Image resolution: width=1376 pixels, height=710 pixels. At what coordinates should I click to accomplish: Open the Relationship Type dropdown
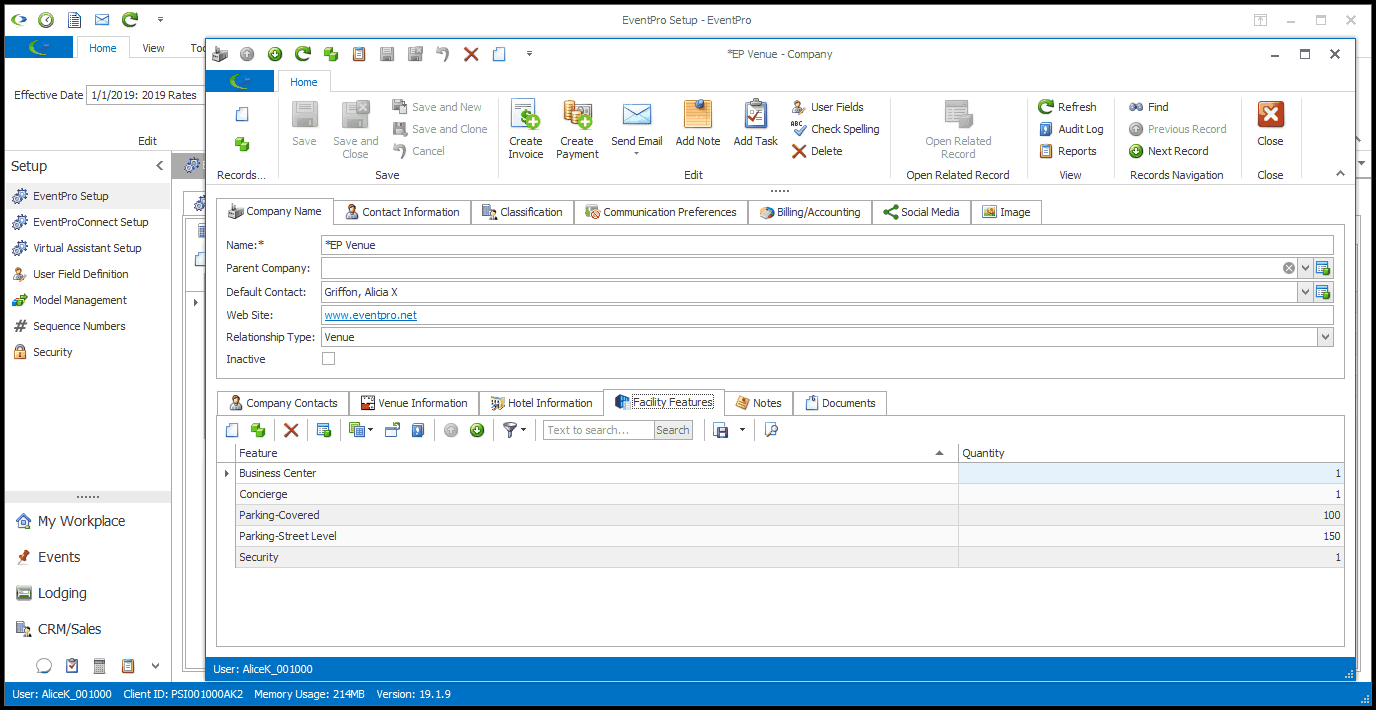(1326, 337)
